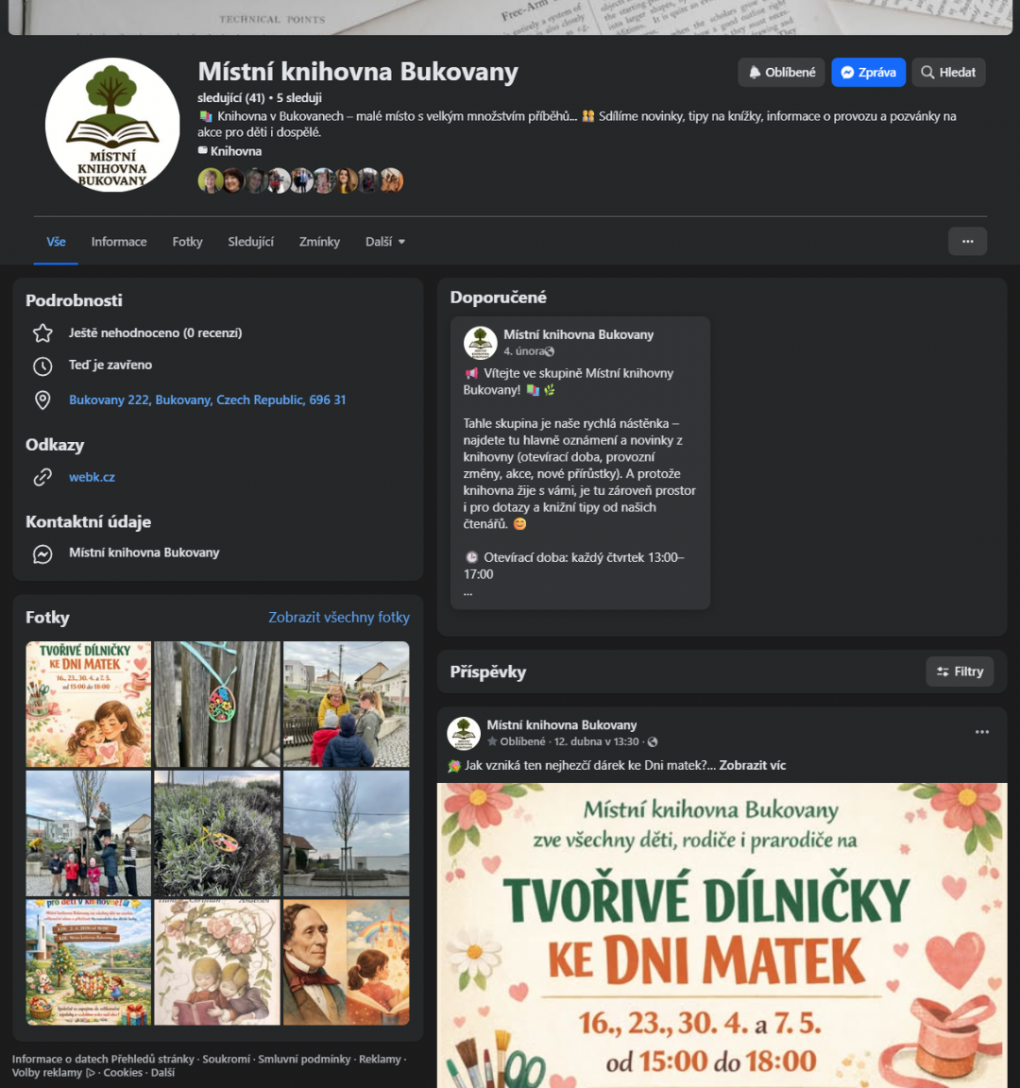Open the Tvořivé dílničky photo thumbnail
This screenshot has height=1088, width=1020.
tap(88, 704)
